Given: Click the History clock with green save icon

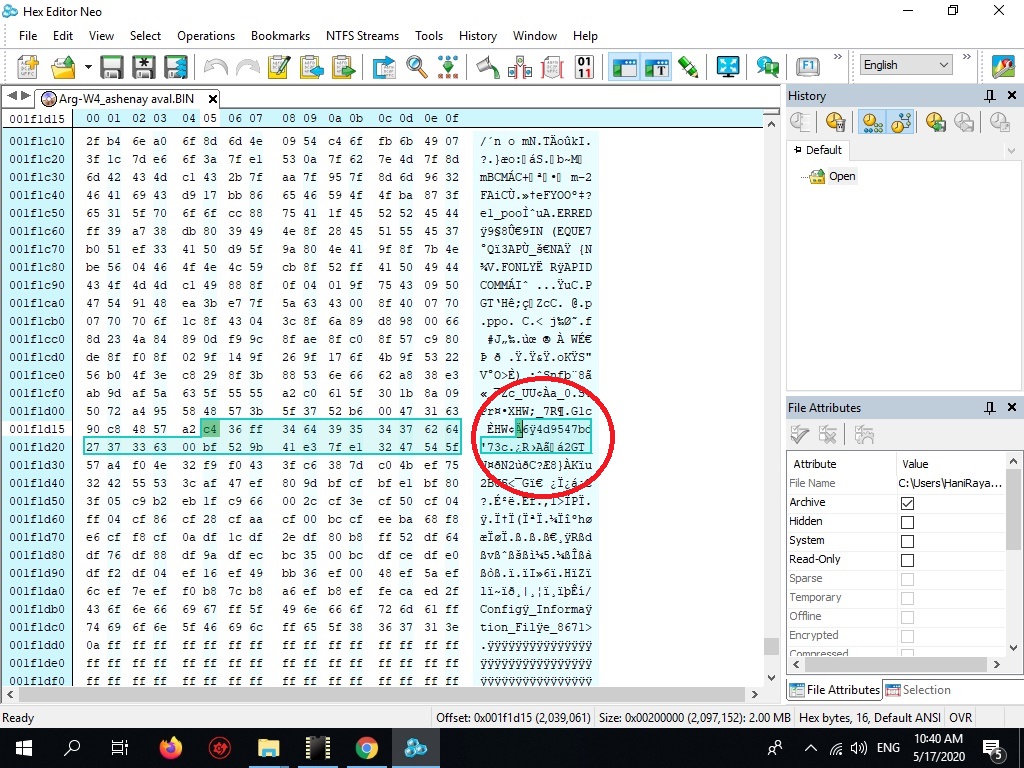Looking at the screenshot, I should tap(935, 122).
